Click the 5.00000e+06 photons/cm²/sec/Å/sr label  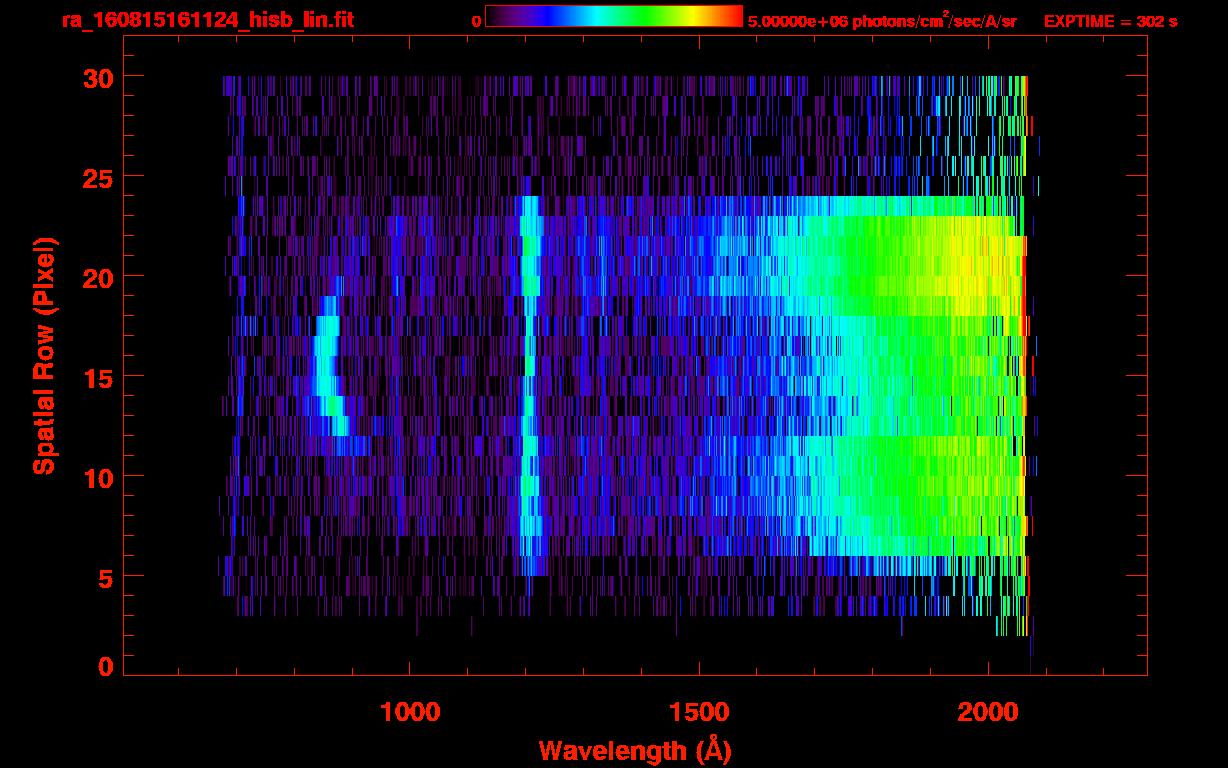tap(882, 21)
